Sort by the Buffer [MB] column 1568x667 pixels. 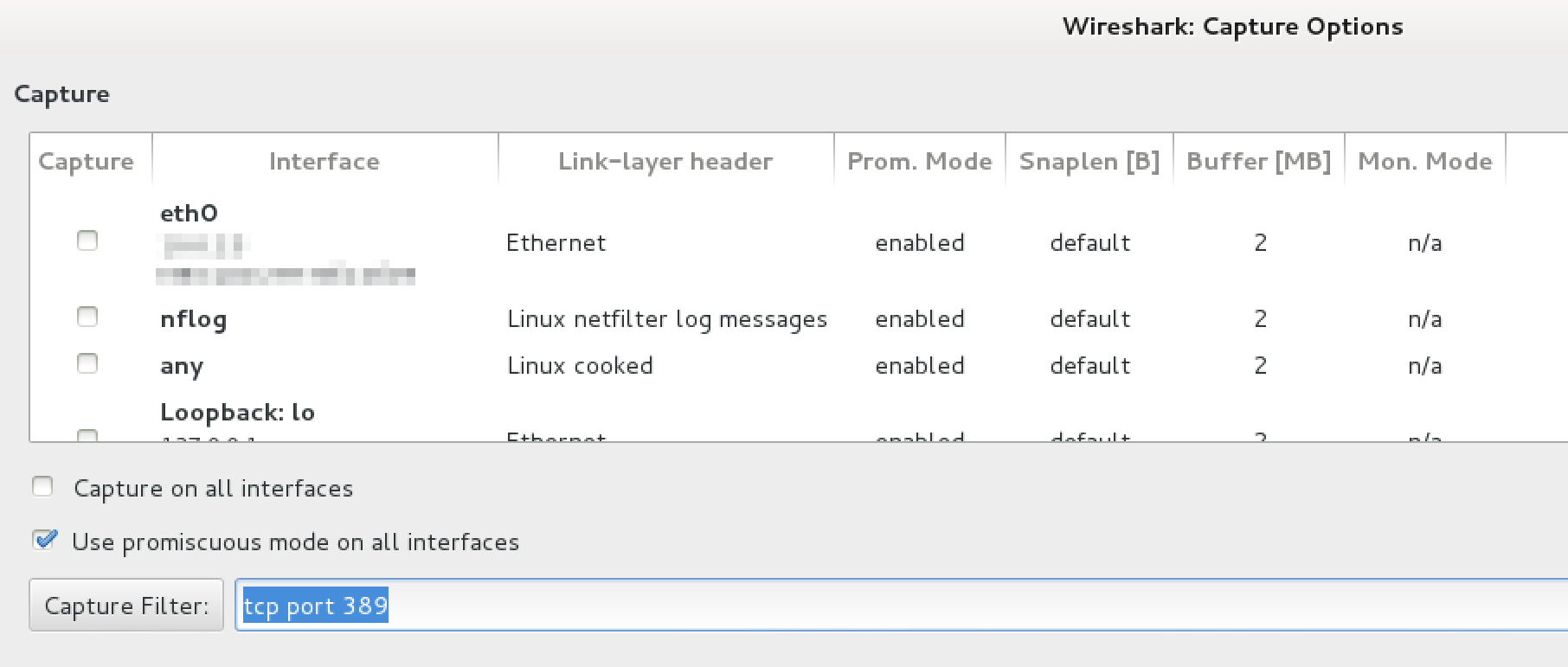point(1258,161)
